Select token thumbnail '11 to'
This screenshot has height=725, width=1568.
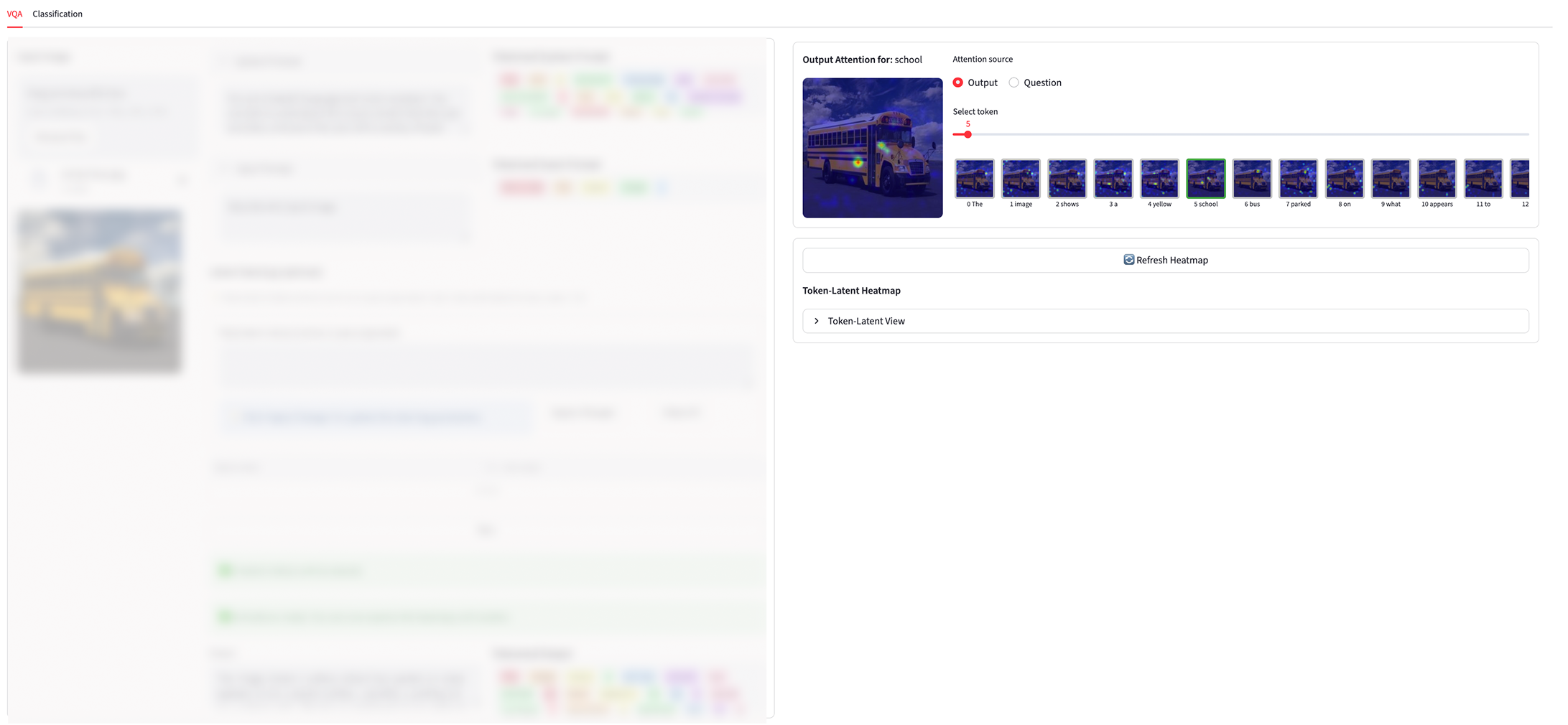[x=1483, y=178]
